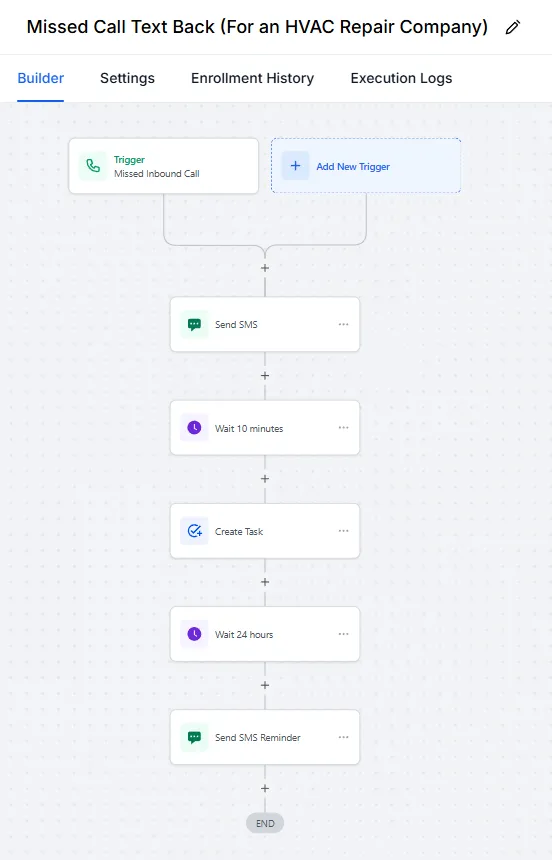Click the pencil icon to rename workflow
This screenshot has width=552, height=860.
click(512, 27)
